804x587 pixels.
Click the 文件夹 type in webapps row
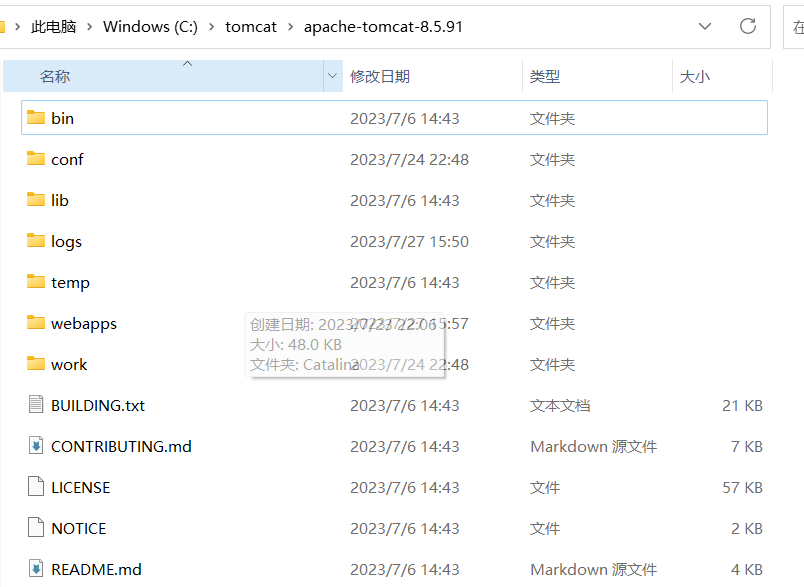pyautogui.click(x=552, y=323)
